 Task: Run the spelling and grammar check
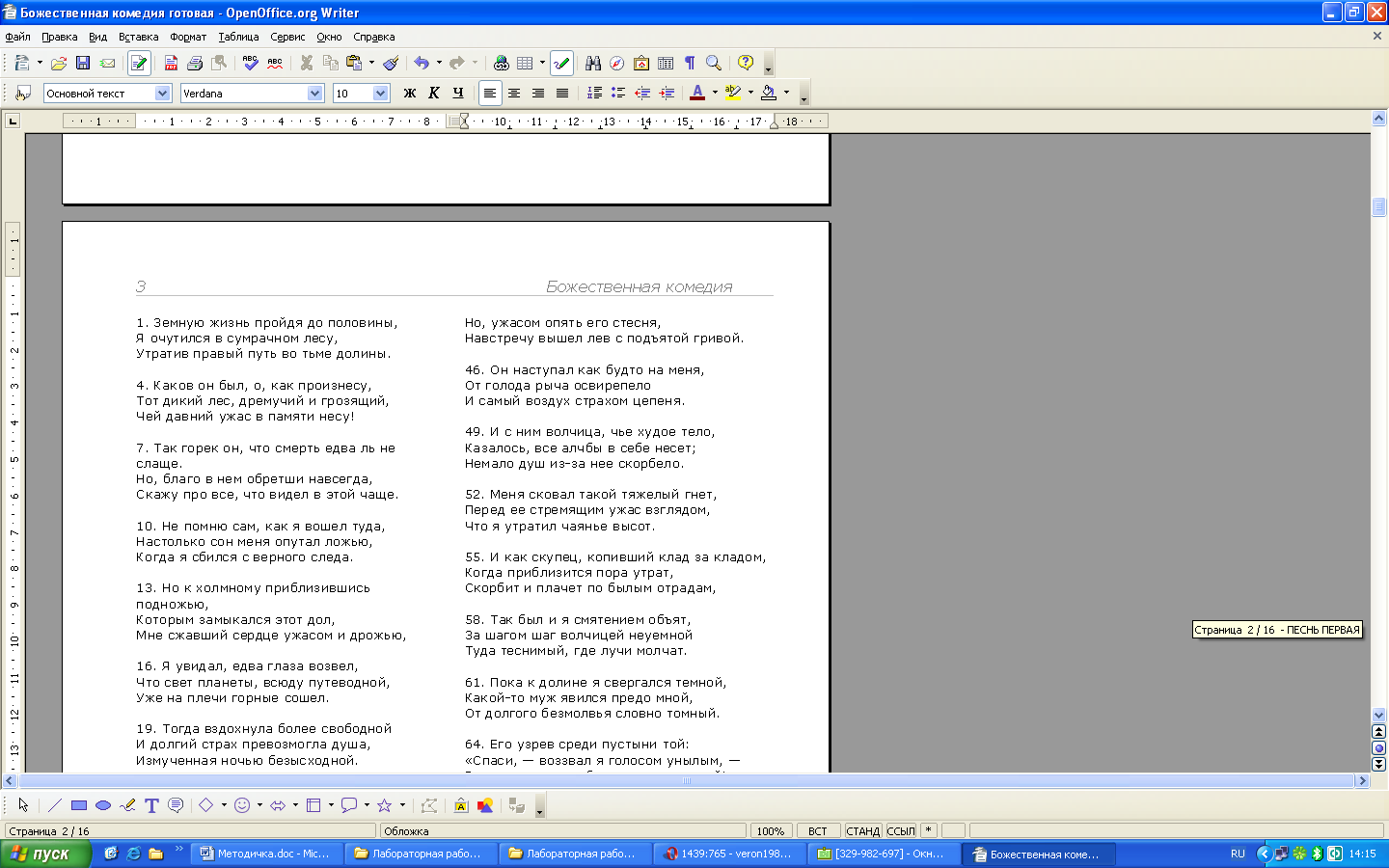tap(251, 64)
